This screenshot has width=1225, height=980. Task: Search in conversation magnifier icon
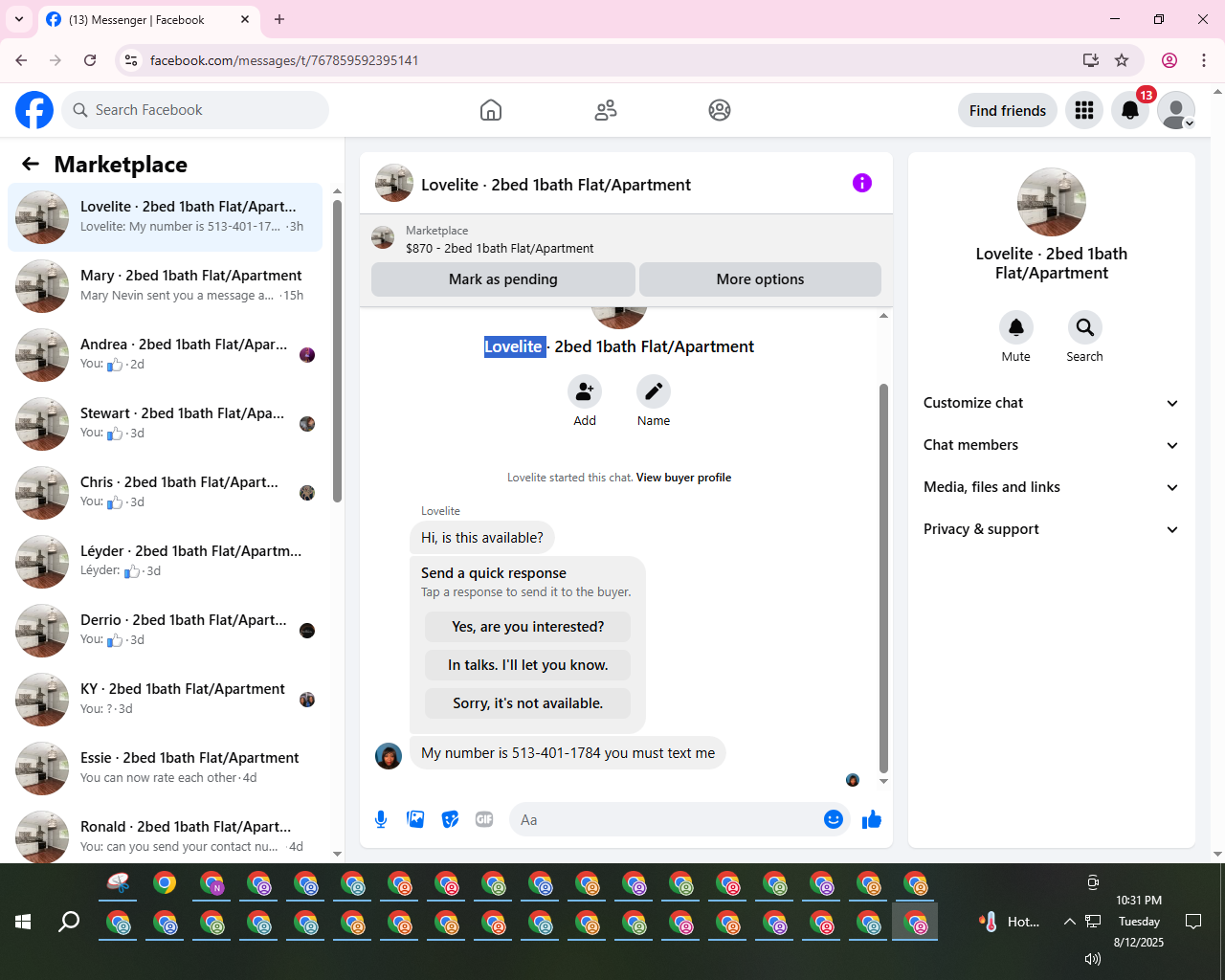[1085, 327]
